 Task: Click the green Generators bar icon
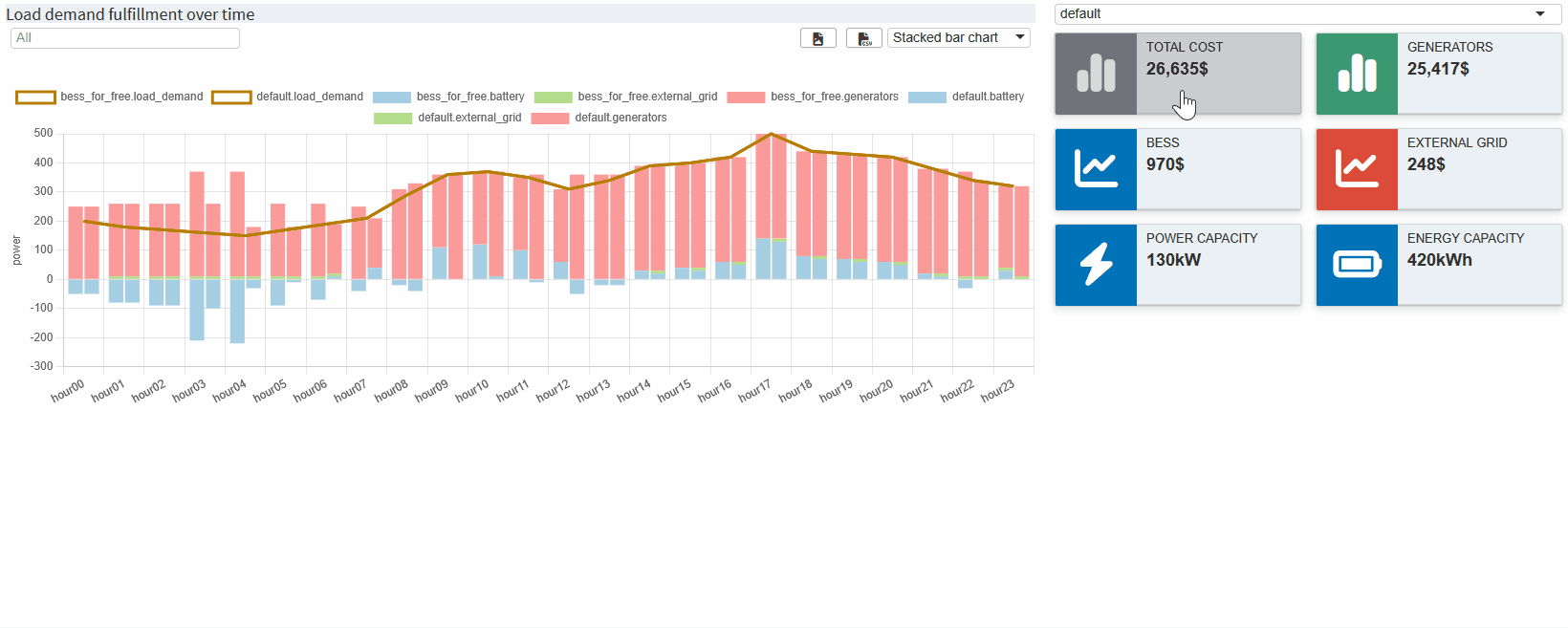tap(1357, 74)
